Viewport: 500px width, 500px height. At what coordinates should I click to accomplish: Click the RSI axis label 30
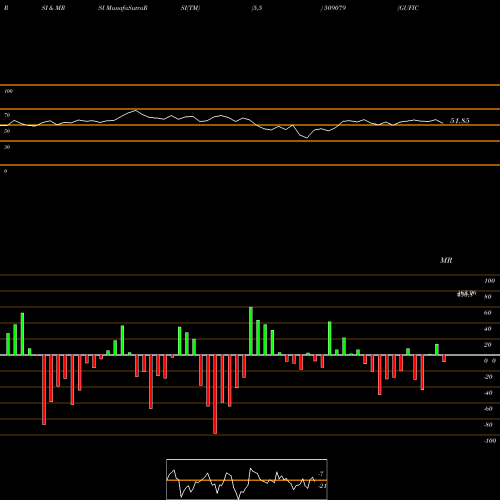7,147
